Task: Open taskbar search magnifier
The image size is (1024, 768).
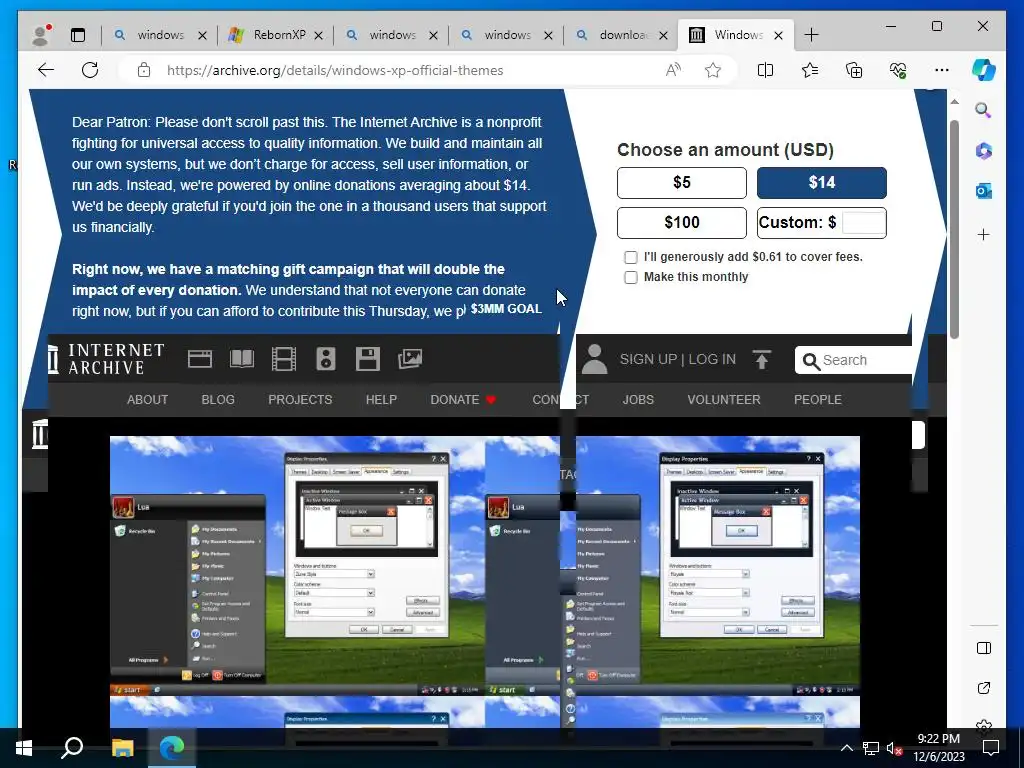Action: click(72, 748)
